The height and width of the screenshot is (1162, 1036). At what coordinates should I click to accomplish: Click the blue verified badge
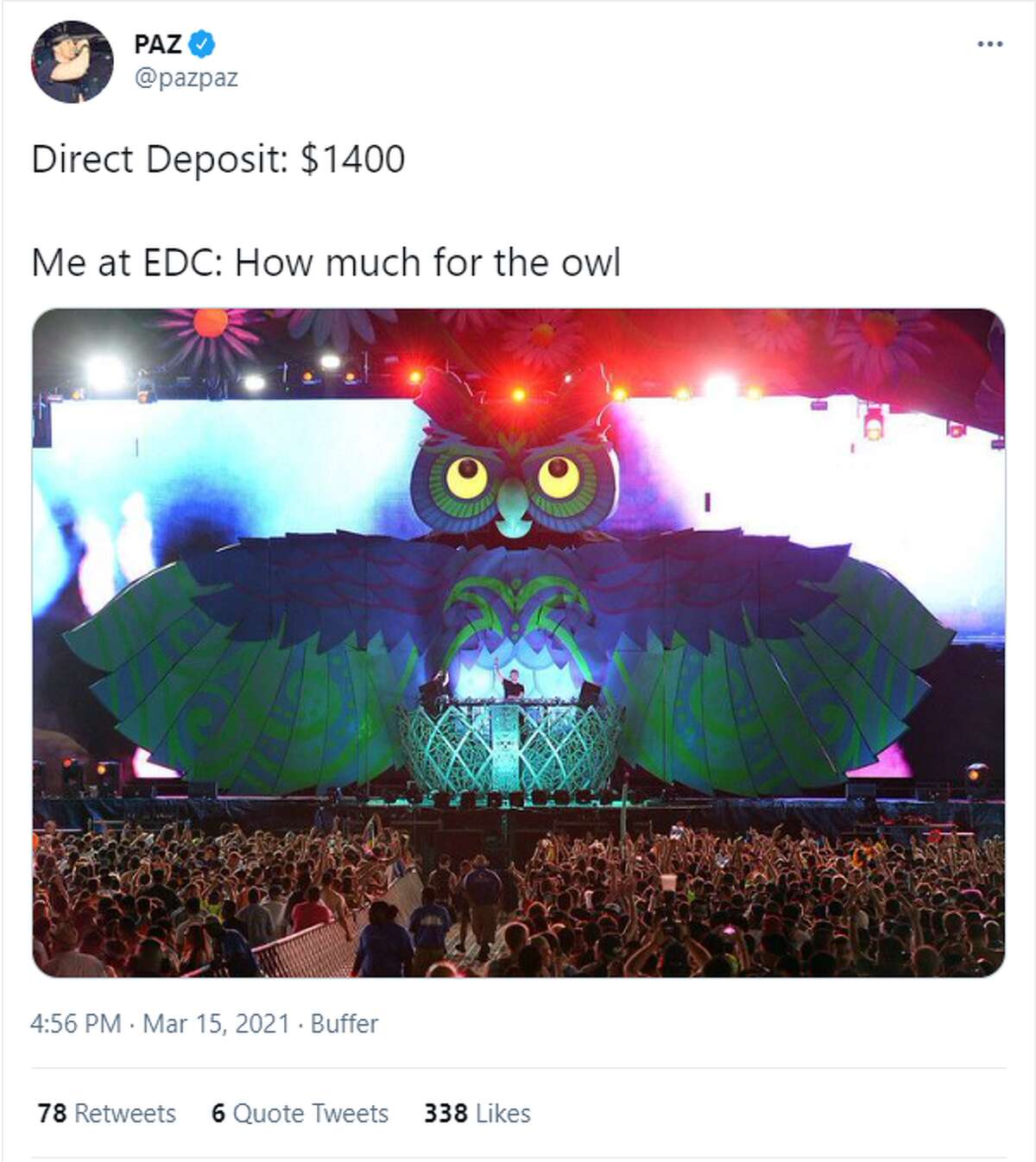(202, 42)
